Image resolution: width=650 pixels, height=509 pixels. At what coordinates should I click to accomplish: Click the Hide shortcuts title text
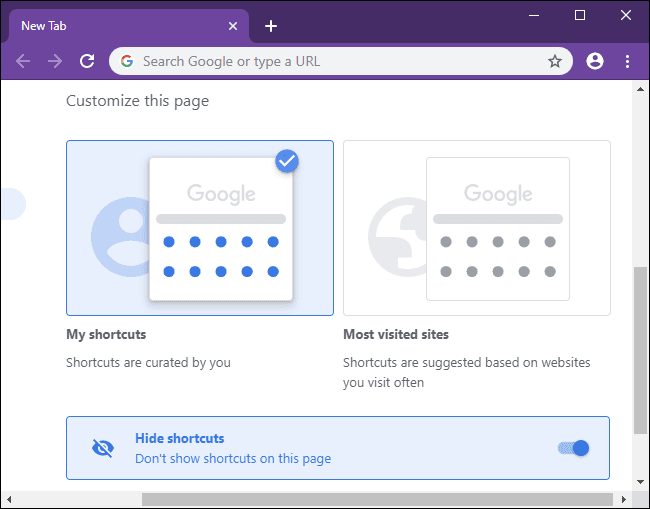pos(180,438)
